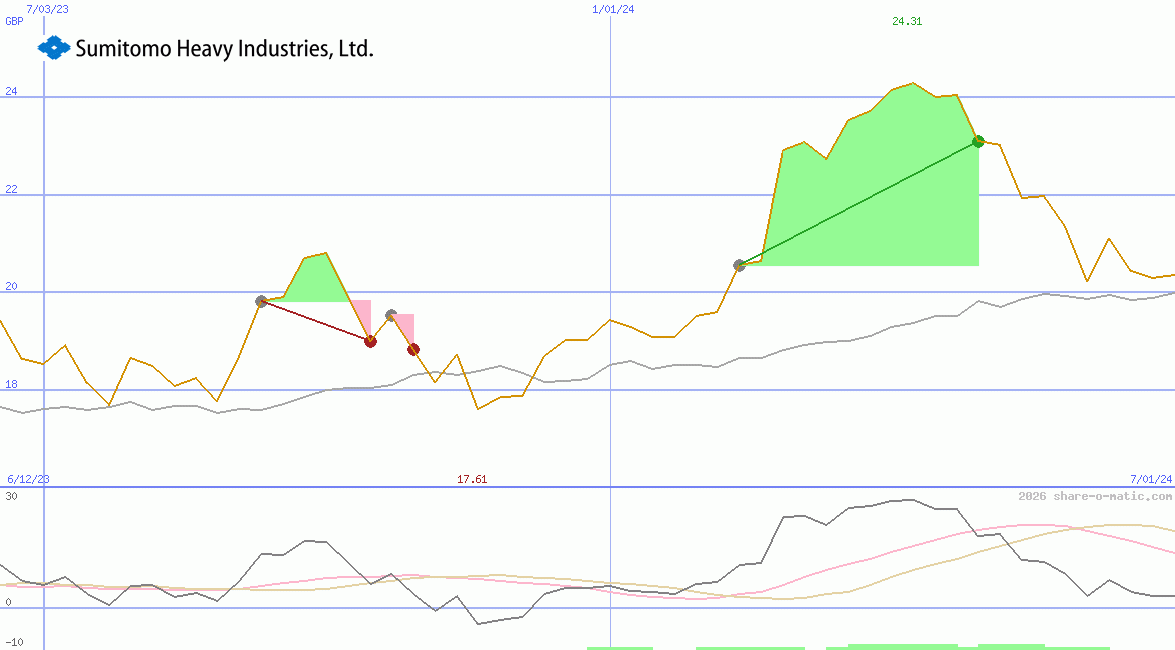
Task: Click the 7/03/23 date label
Action: [x=47, y=9]
